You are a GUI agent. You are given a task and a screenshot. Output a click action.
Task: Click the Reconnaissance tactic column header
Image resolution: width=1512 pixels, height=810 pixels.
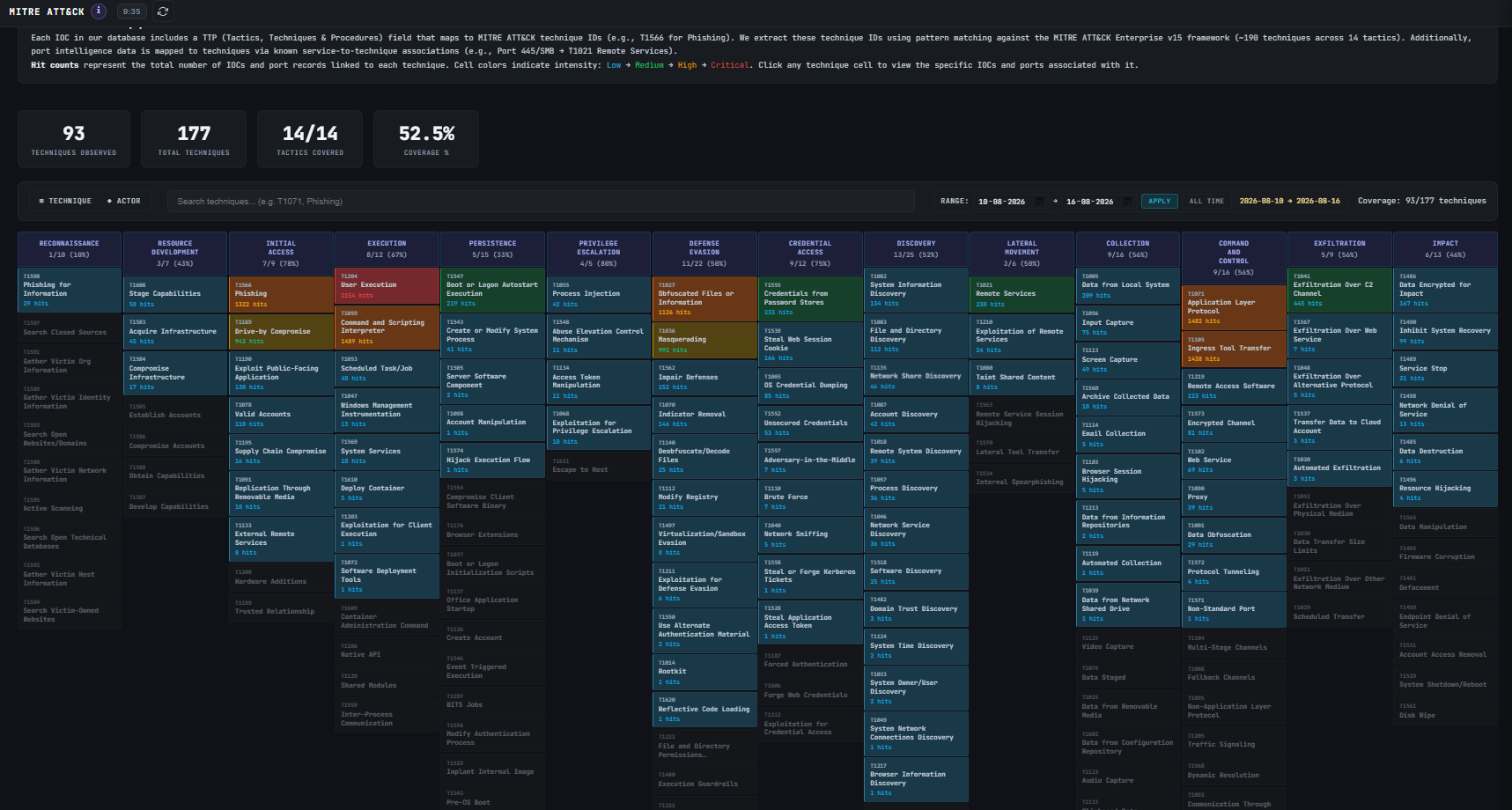tap(70, 249)
